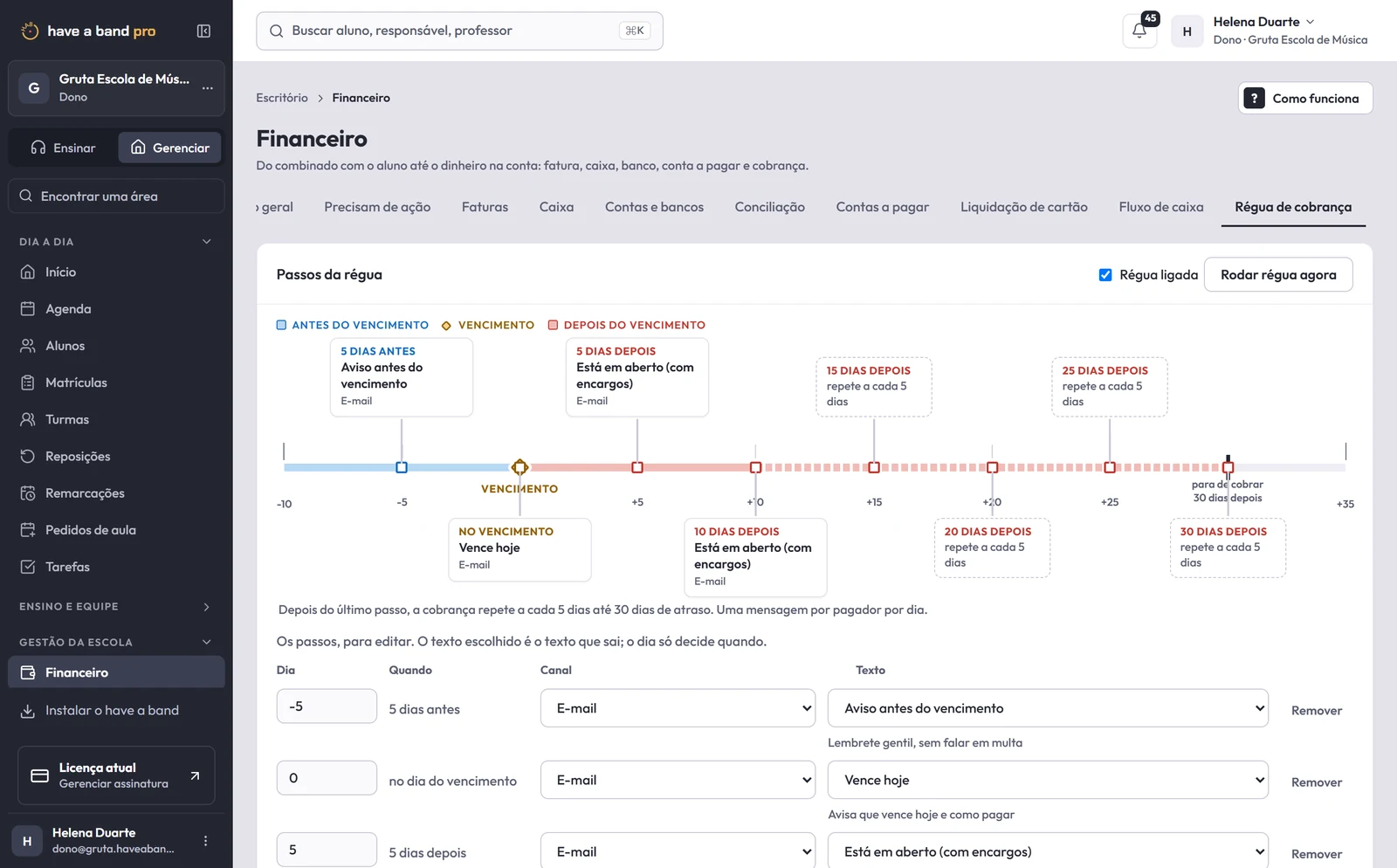Click Rodar régua agora button
Screen dimensions: 1397x868
(x=1278, y=275)
